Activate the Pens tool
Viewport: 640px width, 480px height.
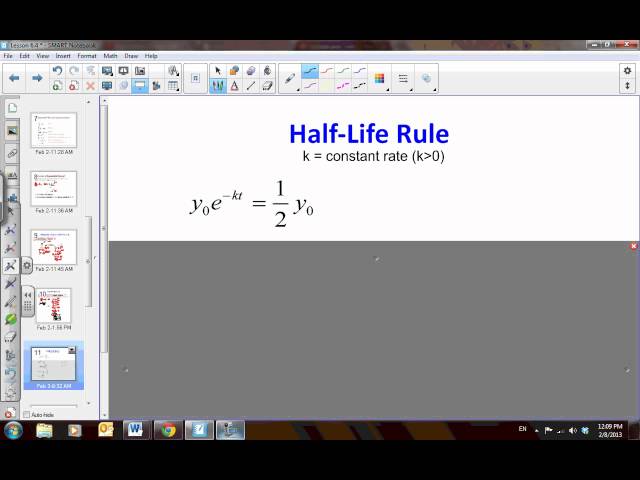coord(218,86)
